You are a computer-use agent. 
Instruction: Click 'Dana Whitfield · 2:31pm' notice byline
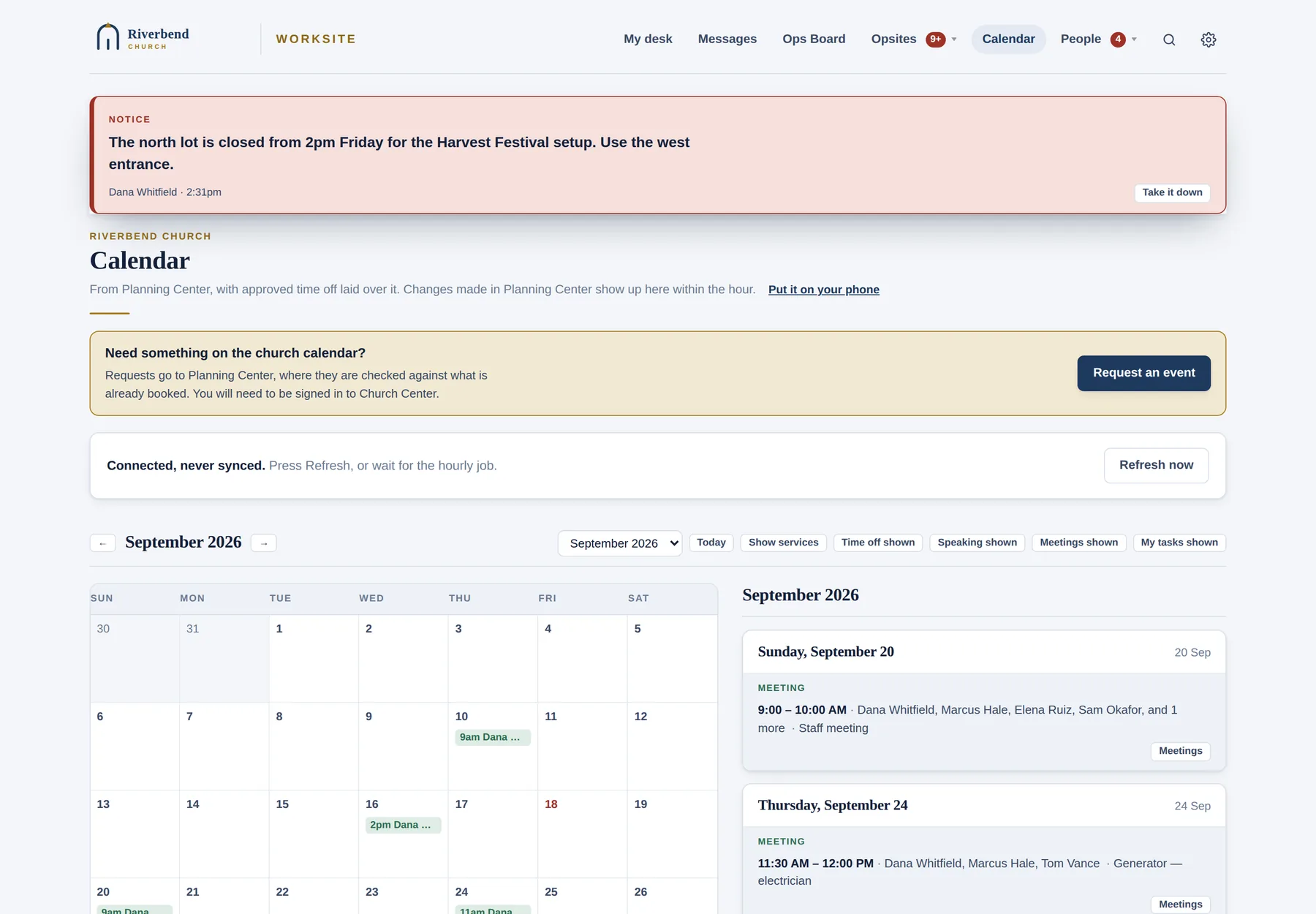(165, 192)
